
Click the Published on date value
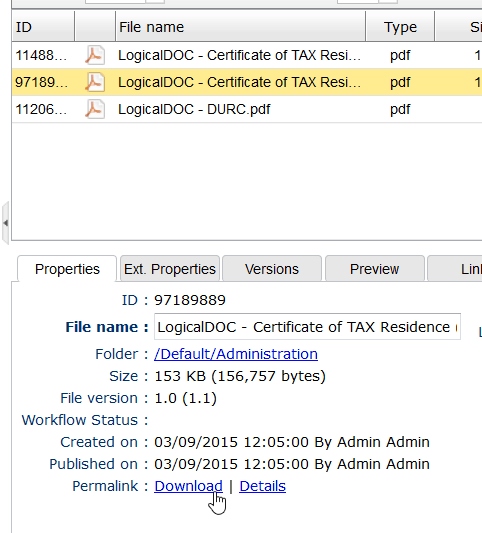click(x=292, y=464)
